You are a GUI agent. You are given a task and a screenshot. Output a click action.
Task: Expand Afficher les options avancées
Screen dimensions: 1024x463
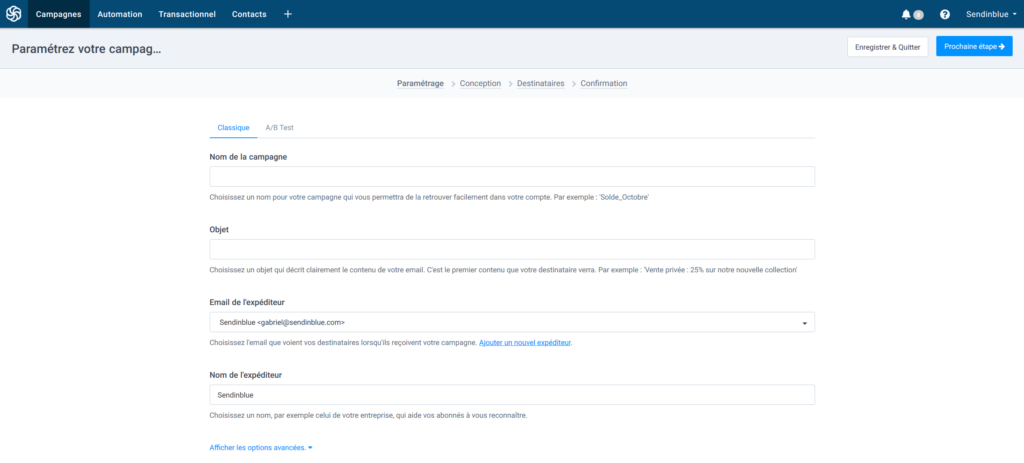coord(261,447)
